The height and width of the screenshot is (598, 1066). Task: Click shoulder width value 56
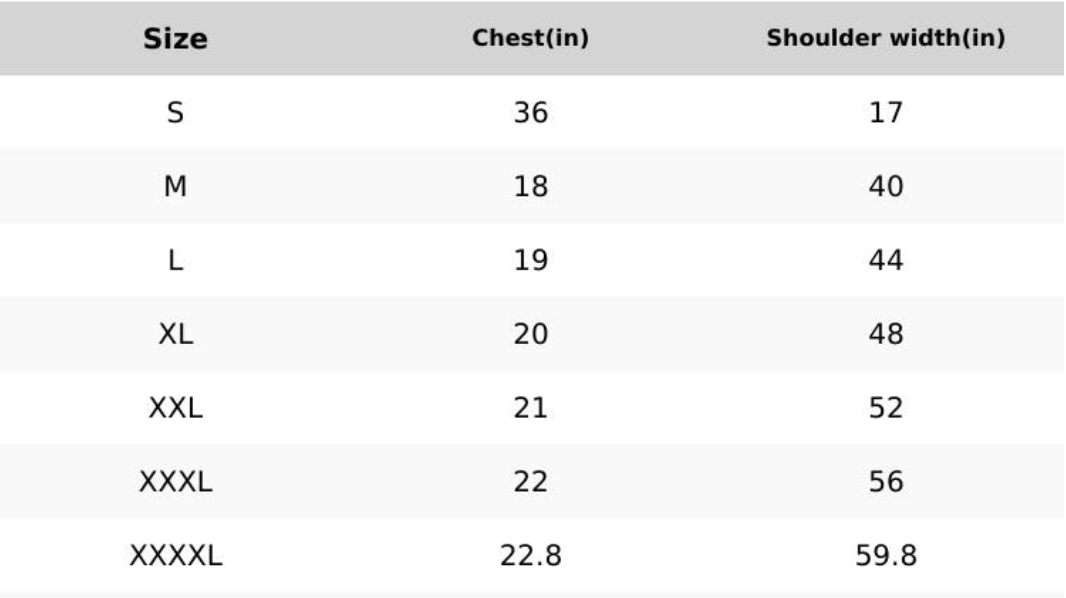886,482
